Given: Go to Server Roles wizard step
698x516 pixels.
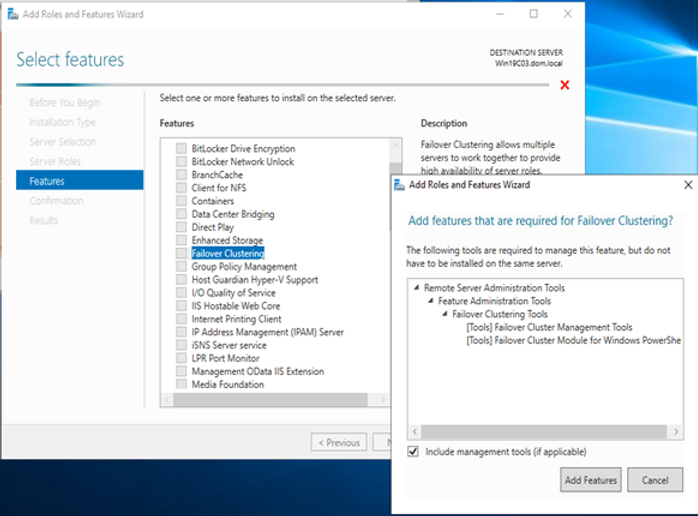Looking at the screenshot, I should point(55,161).
